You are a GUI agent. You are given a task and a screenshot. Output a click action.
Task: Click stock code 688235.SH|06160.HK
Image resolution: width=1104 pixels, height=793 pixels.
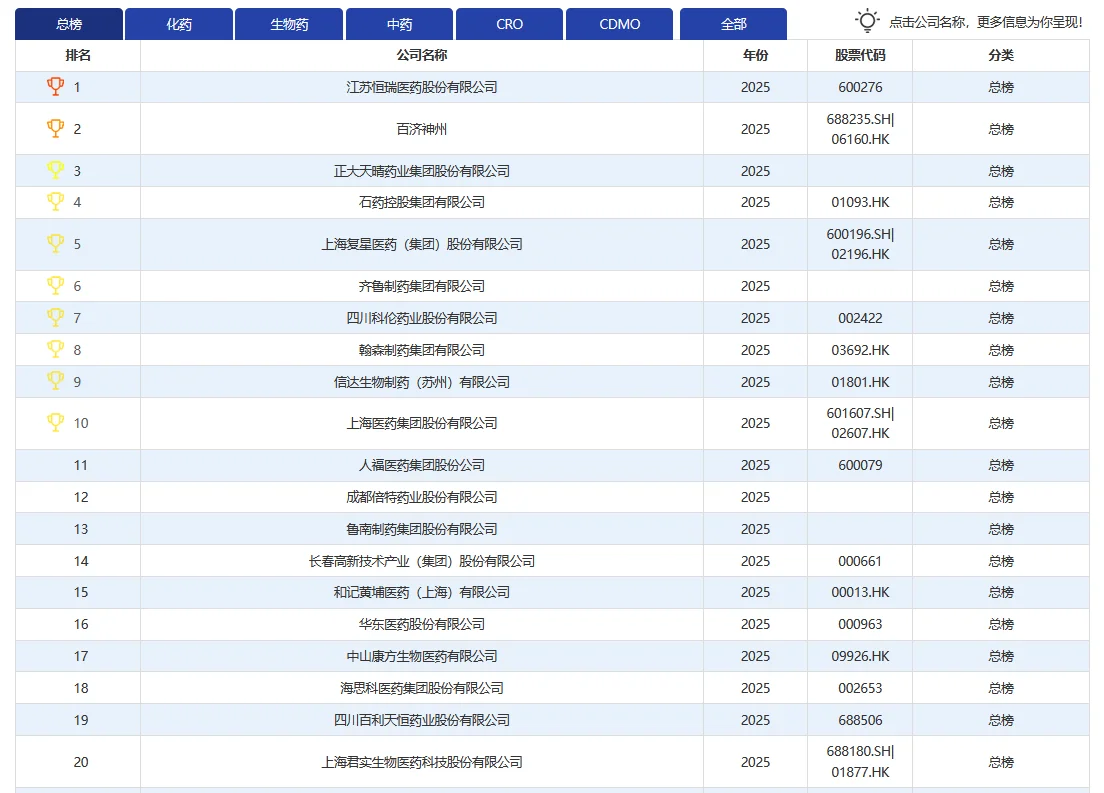coord(860,129)
